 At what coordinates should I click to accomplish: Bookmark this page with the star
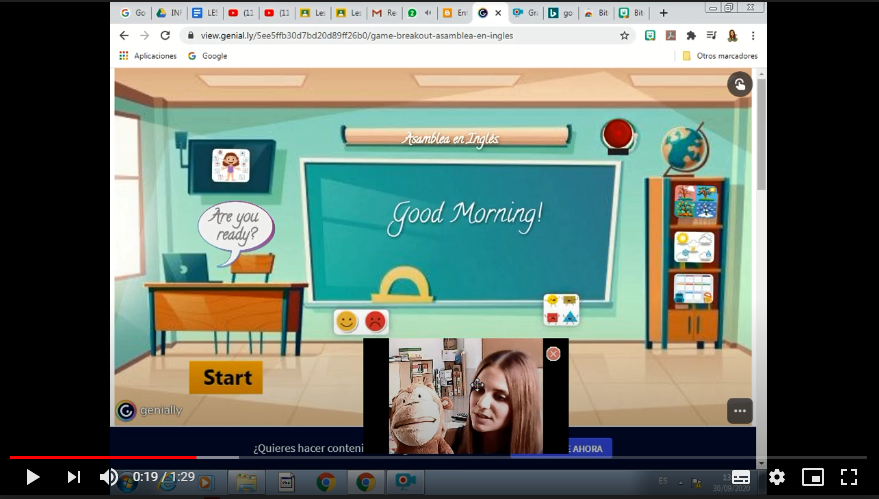click(x=624, y=35)
